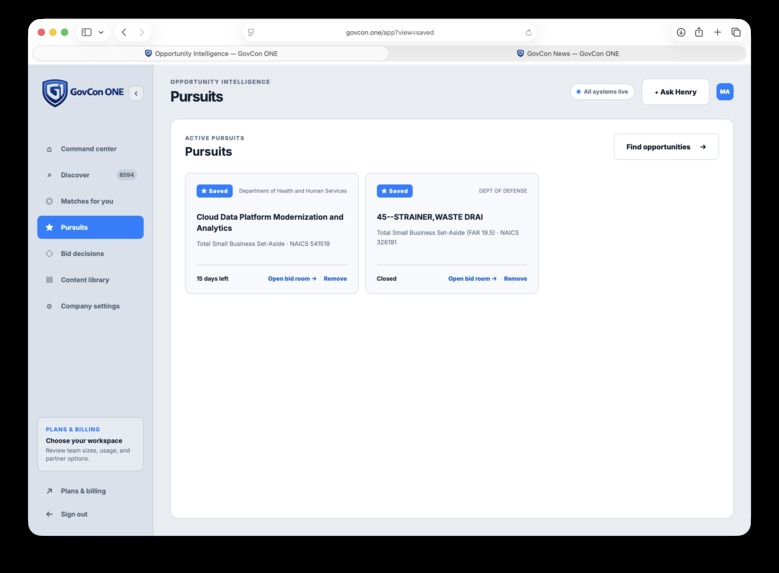Open the Choose your workspace billing card
This screenshot has height=573, width=779.
pos(90,444)
